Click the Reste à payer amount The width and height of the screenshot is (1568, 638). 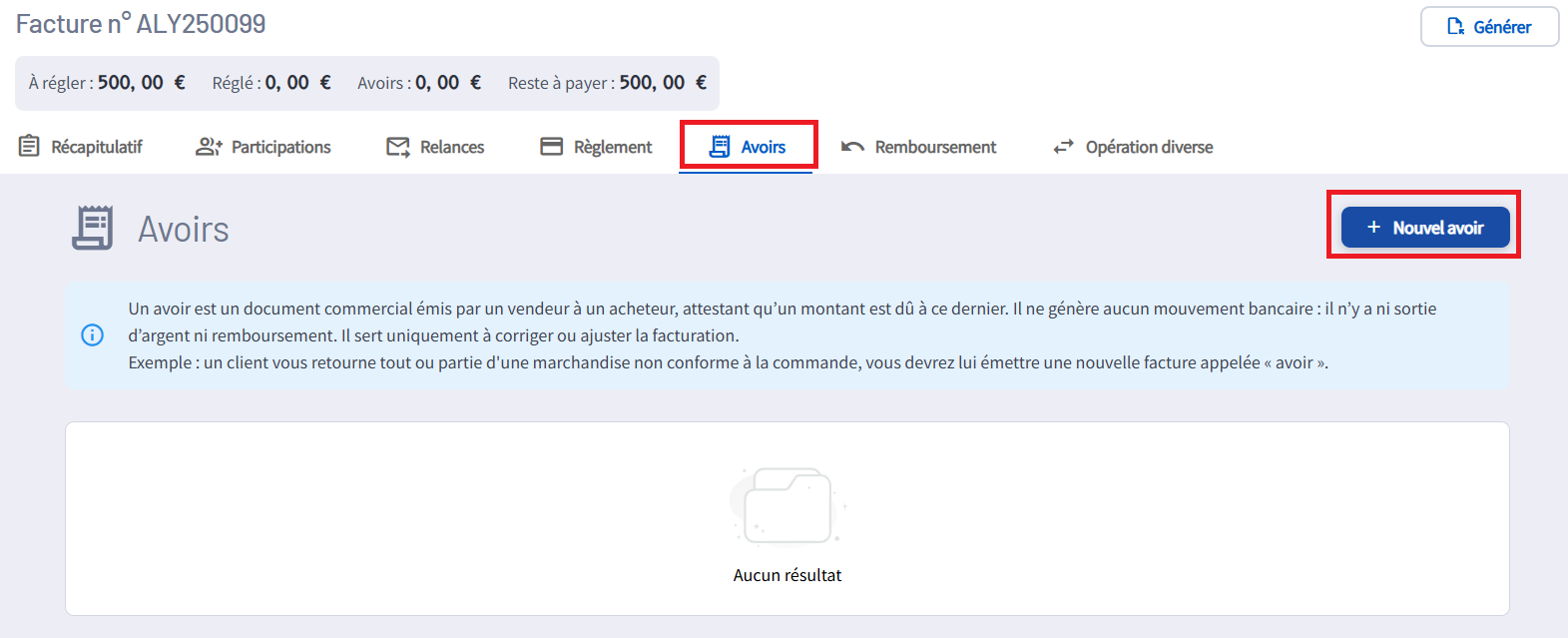pyautogui.click(x=662, y=83)
